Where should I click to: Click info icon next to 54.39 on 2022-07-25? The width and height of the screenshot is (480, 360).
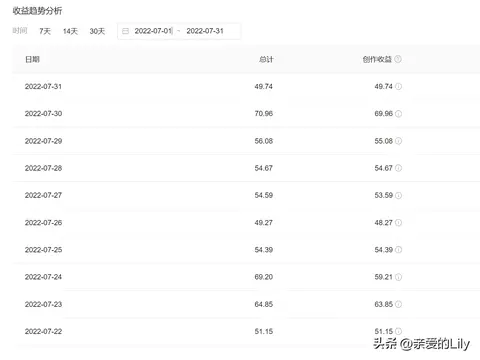pyautogui.click(x=398, y=250)
